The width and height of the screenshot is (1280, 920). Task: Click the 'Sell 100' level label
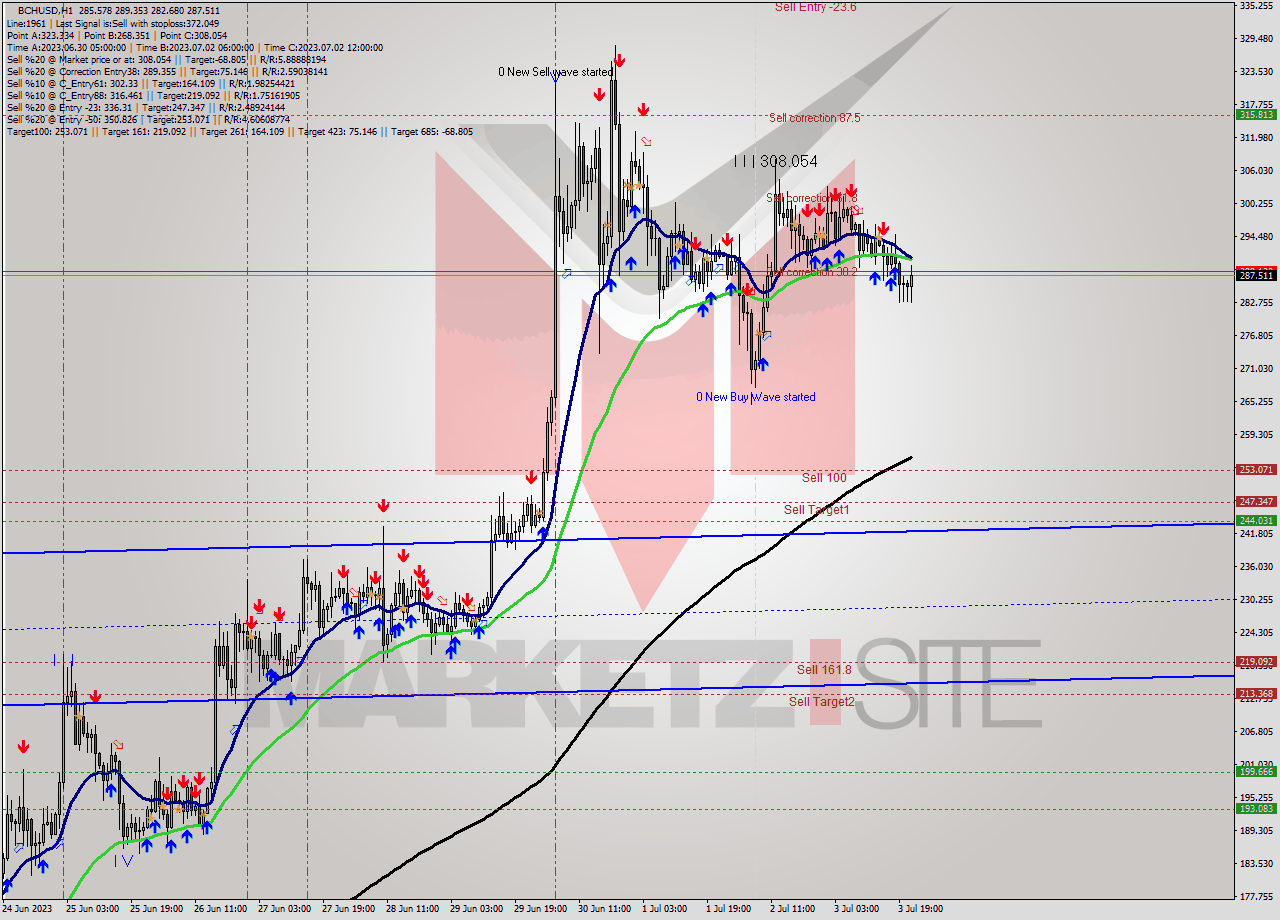[x=824, y=478]
